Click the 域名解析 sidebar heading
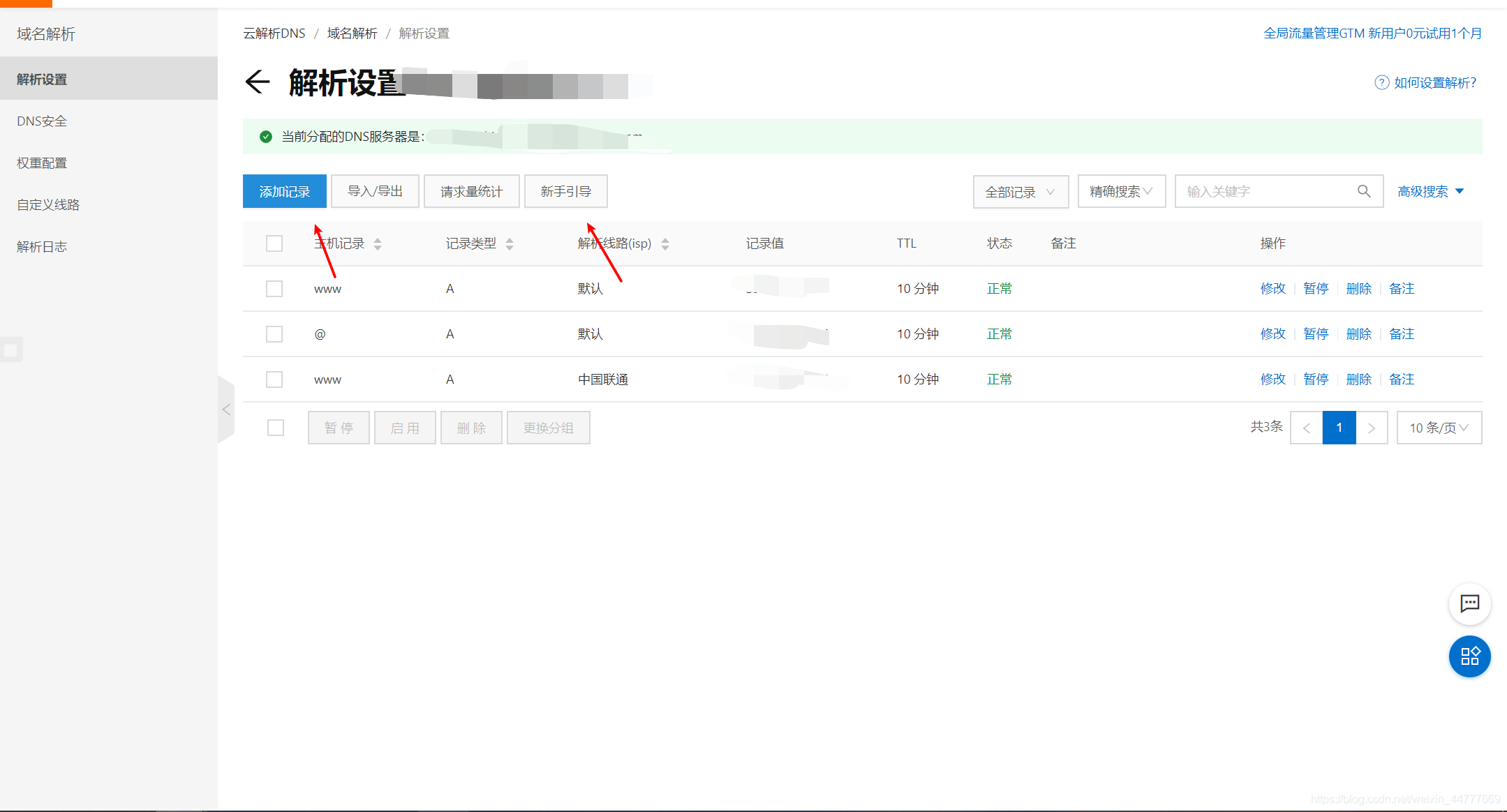Screen dimensions: 1507x812 pos(46,33)
